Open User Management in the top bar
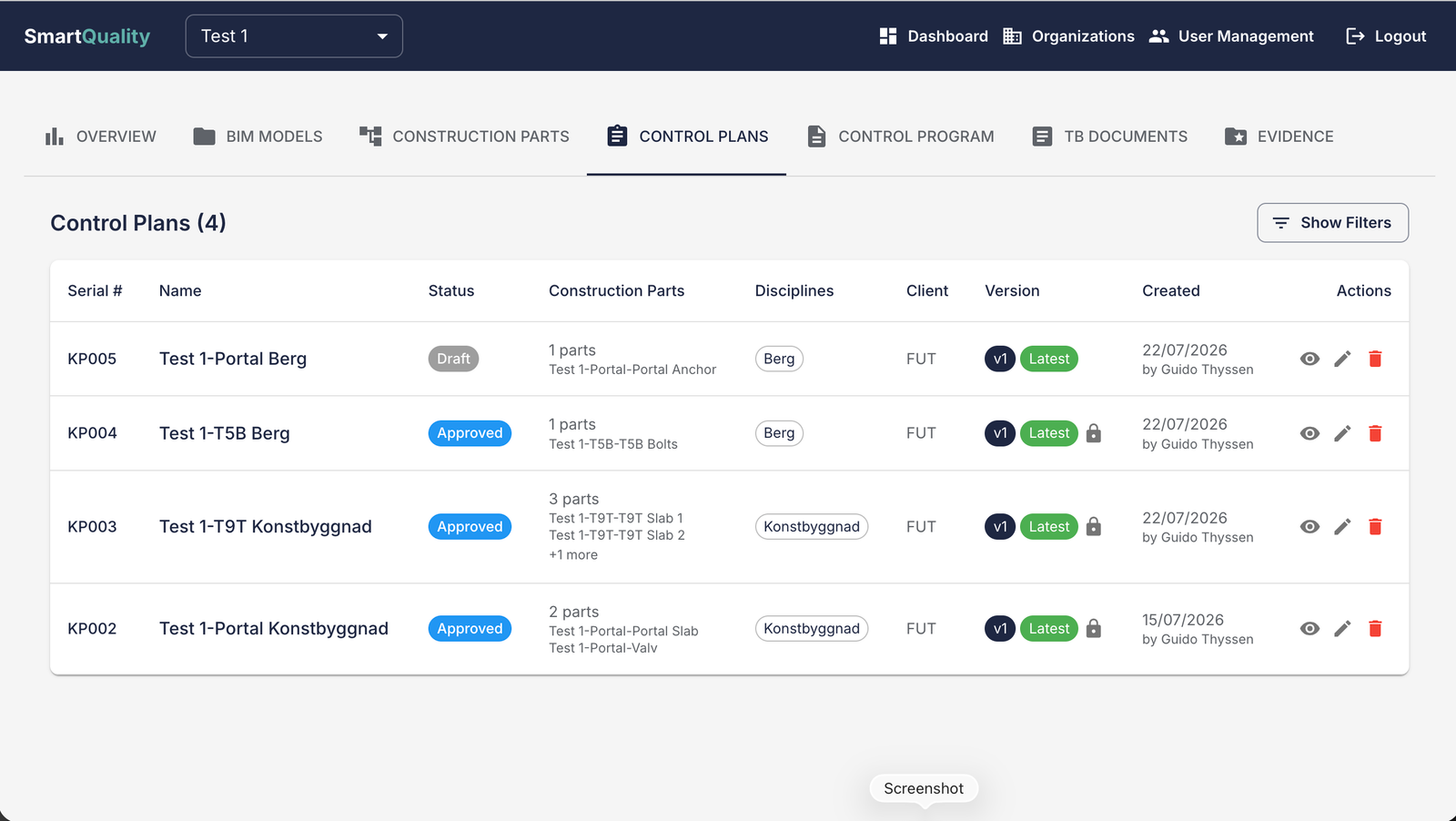The width and height of the screenshot is (1456, 821). [x=1231, y=36]
